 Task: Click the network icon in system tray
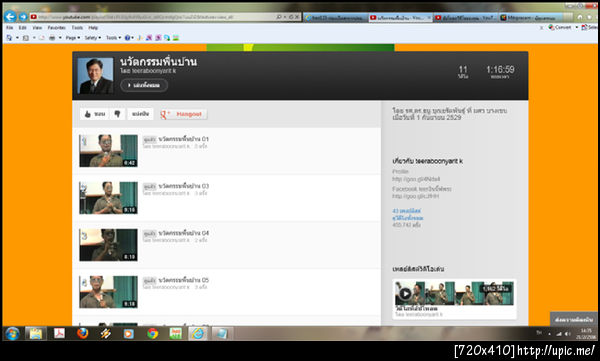click(559, 334)
